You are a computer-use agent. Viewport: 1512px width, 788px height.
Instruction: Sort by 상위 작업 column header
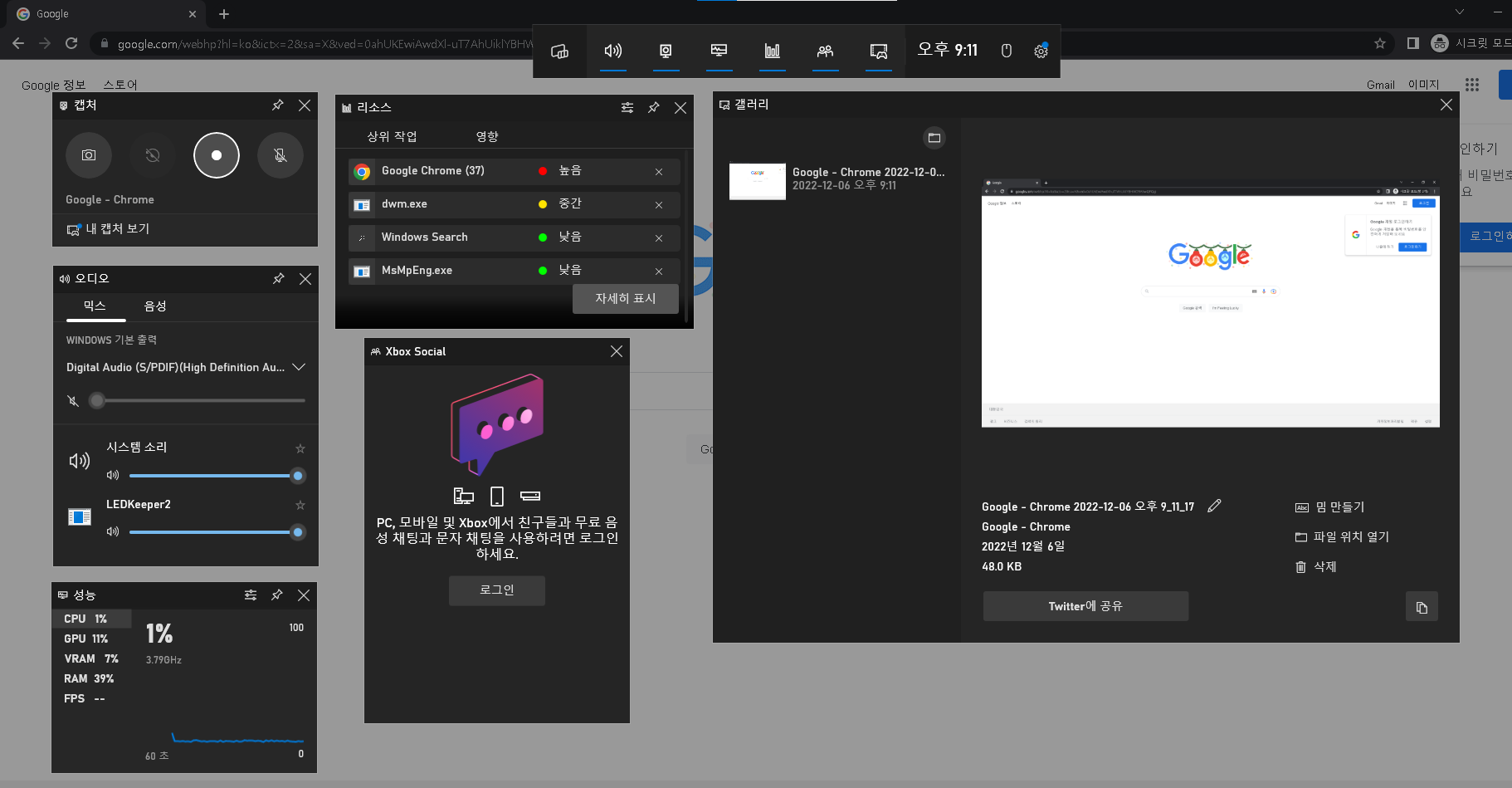point(392,136)
